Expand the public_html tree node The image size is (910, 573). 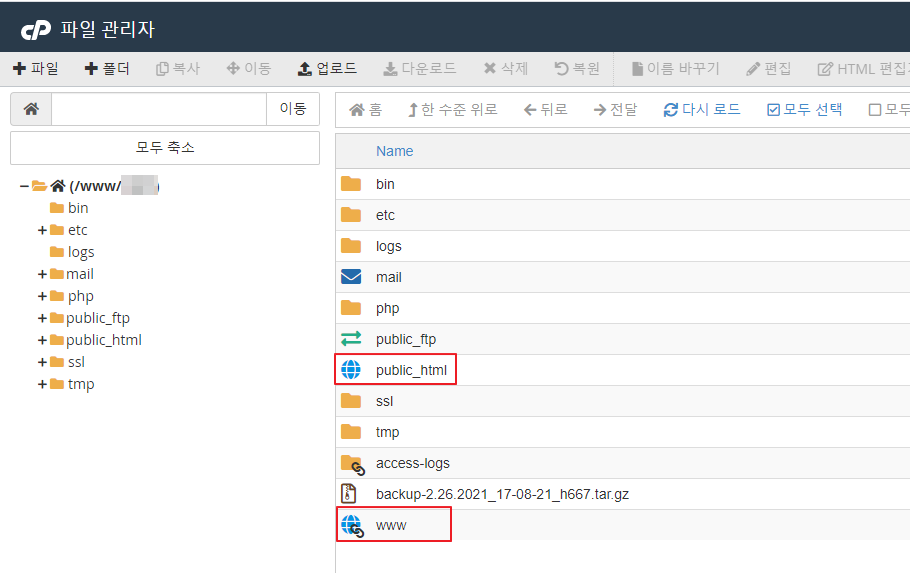point(42,340)
